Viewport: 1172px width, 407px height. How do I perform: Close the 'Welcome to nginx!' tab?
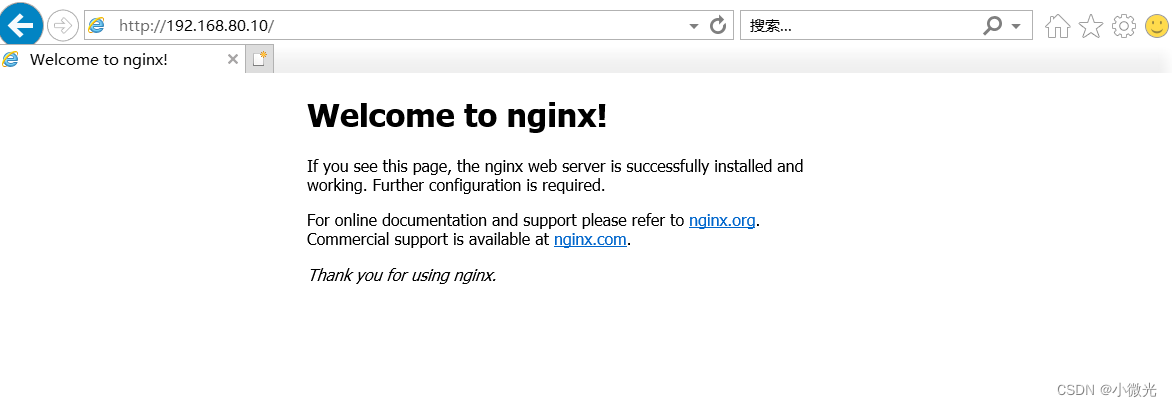[232, 60]
